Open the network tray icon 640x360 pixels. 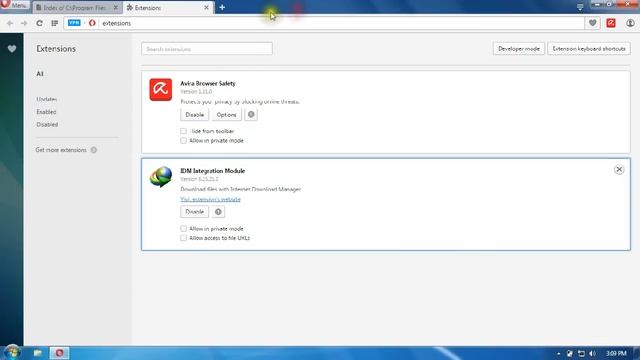[x=581, y=353]
